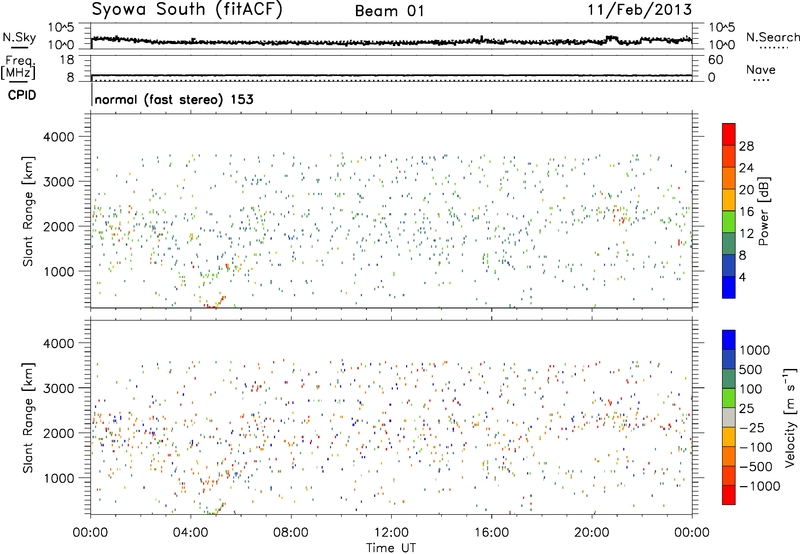Image resolution: width=800 pixels, height=554 pixels.
Task: Click the '18' frequency axis tick
Action: (67, 60)
